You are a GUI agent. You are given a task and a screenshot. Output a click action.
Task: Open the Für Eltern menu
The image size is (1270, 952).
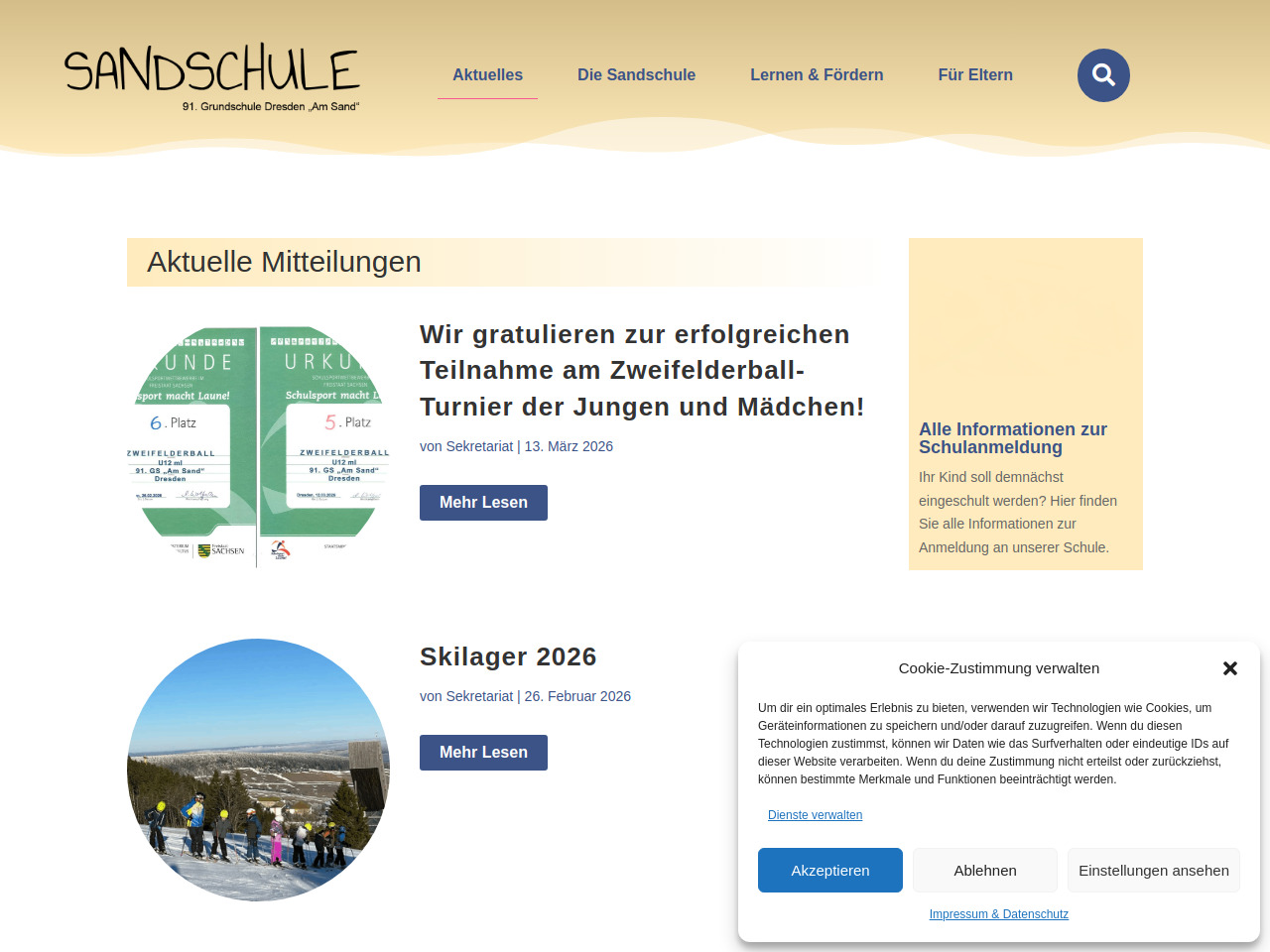coord(975,75)
